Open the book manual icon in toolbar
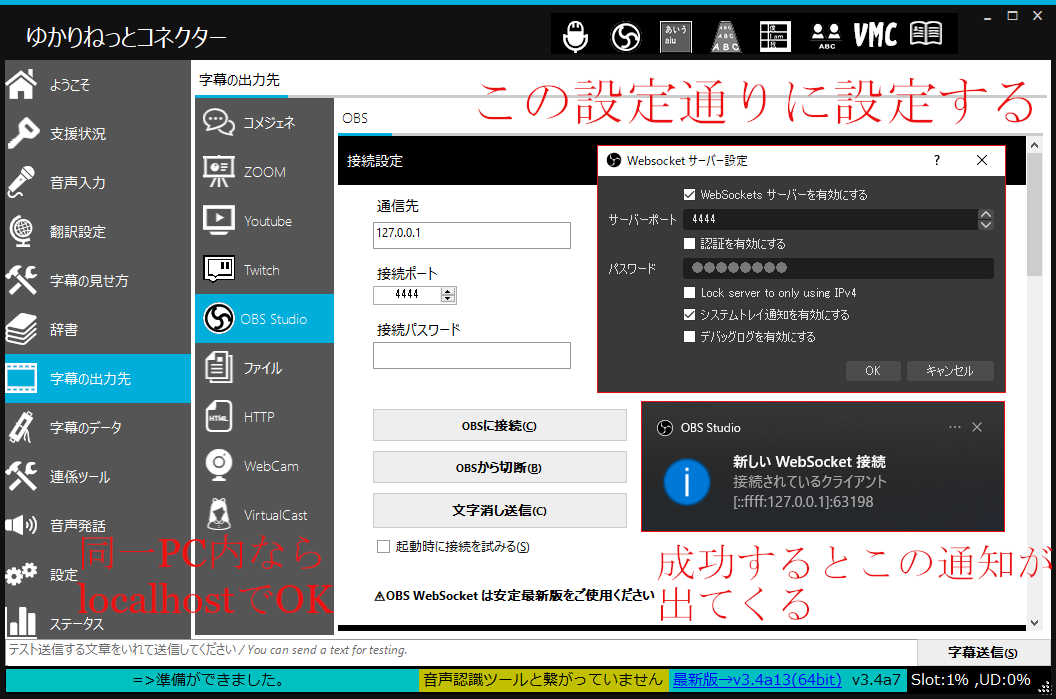 (x=926, y=34)
